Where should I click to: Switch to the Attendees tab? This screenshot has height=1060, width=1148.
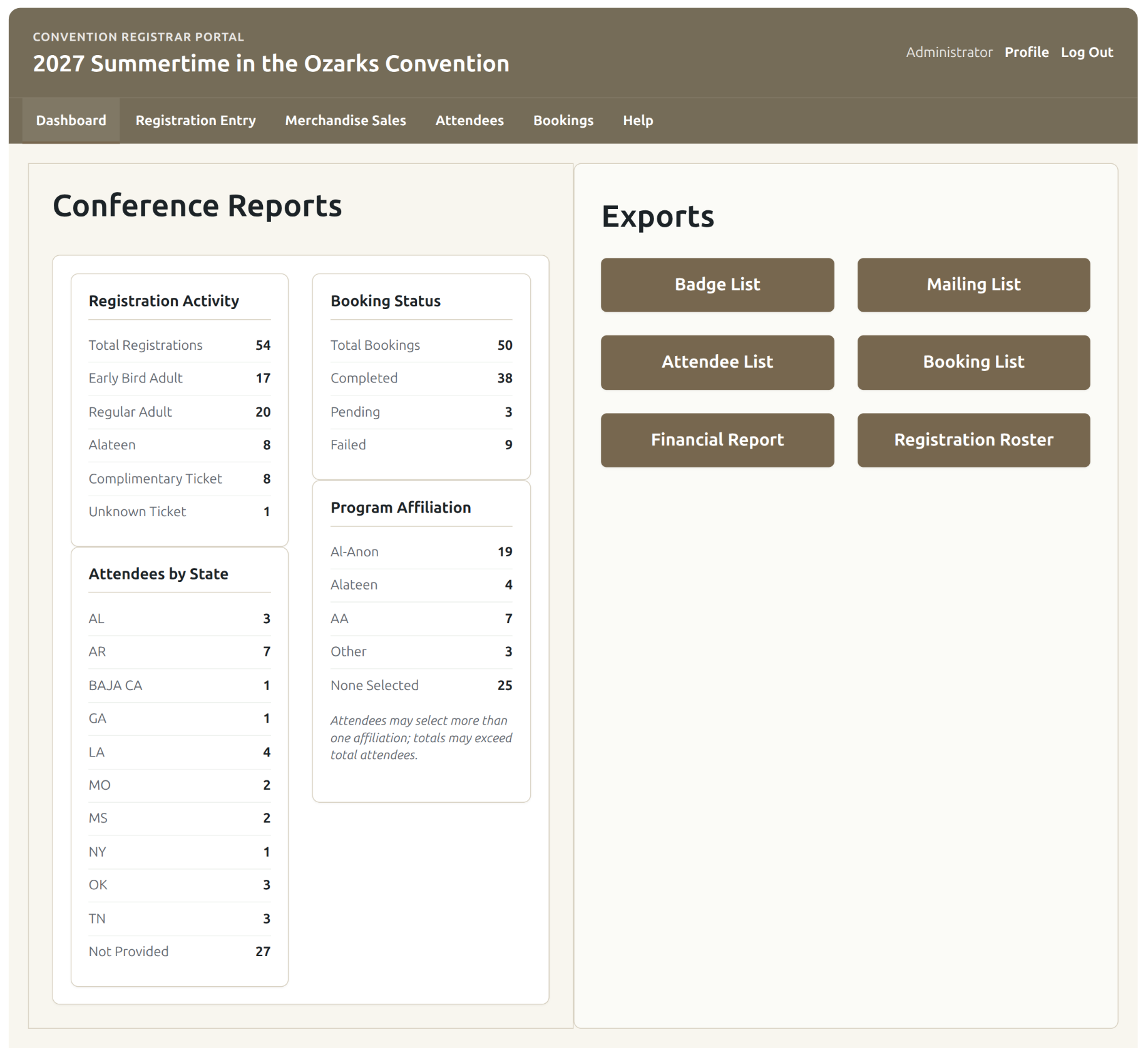[x=469, y=120]
